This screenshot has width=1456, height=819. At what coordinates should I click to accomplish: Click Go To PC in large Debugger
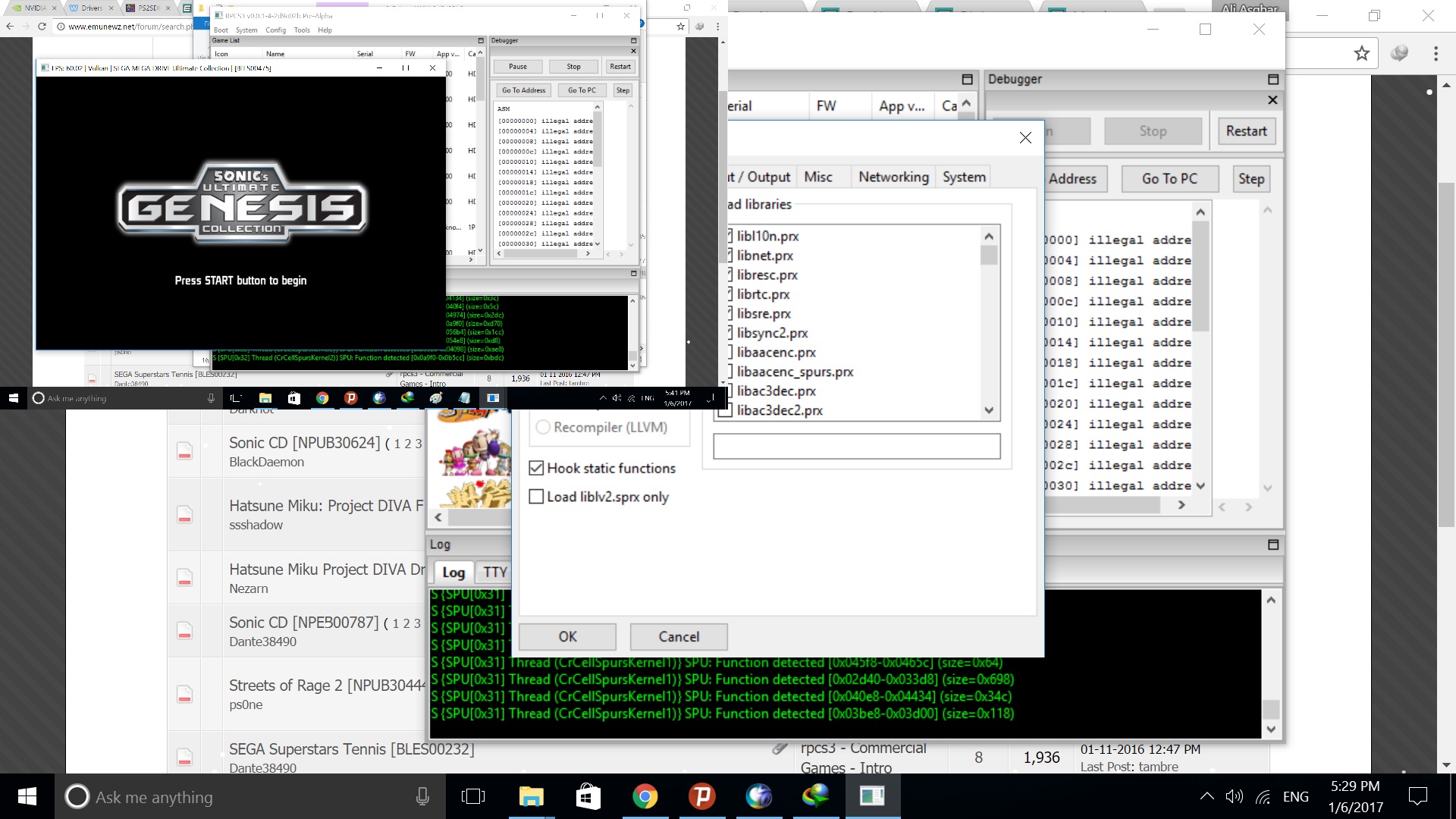pos(1169,179)
